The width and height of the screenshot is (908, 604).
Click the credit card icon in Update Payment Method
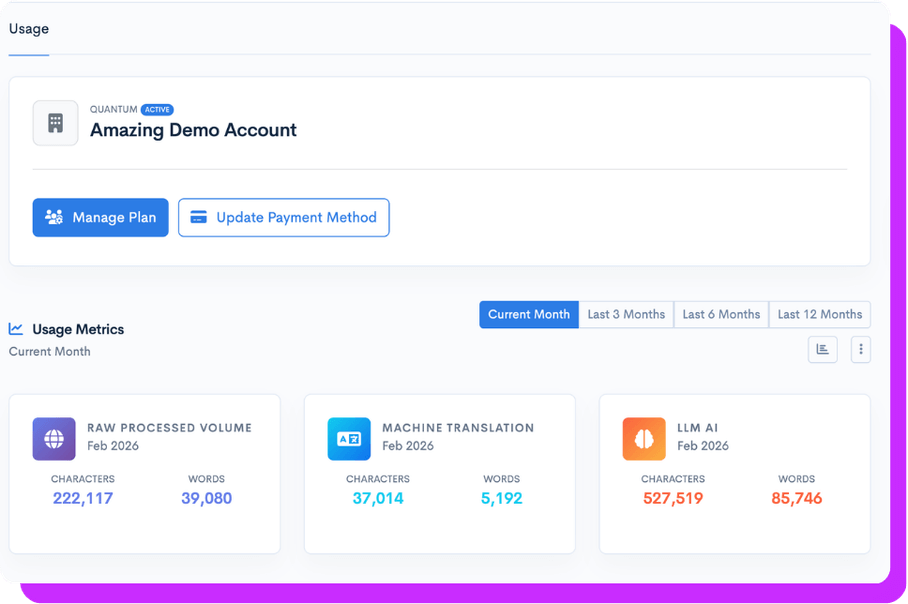[198, 217]
